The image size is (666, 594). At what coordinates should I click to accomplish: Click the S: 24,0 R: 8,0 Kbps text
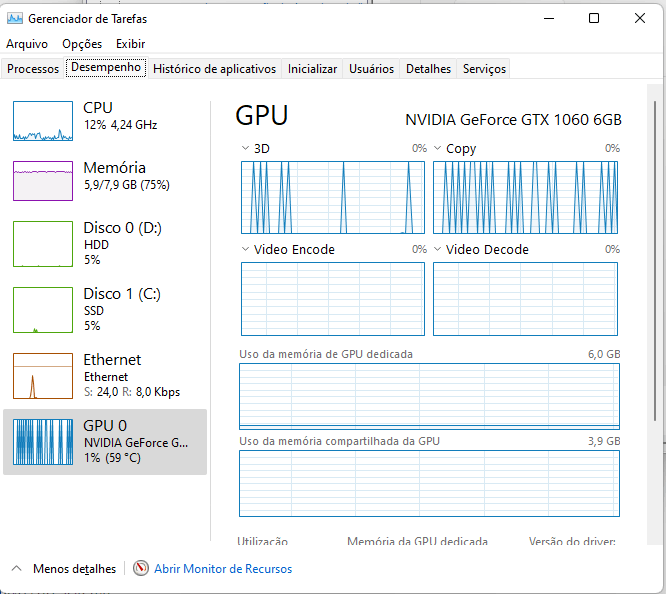pyautogui.click(x=132, y=392)
